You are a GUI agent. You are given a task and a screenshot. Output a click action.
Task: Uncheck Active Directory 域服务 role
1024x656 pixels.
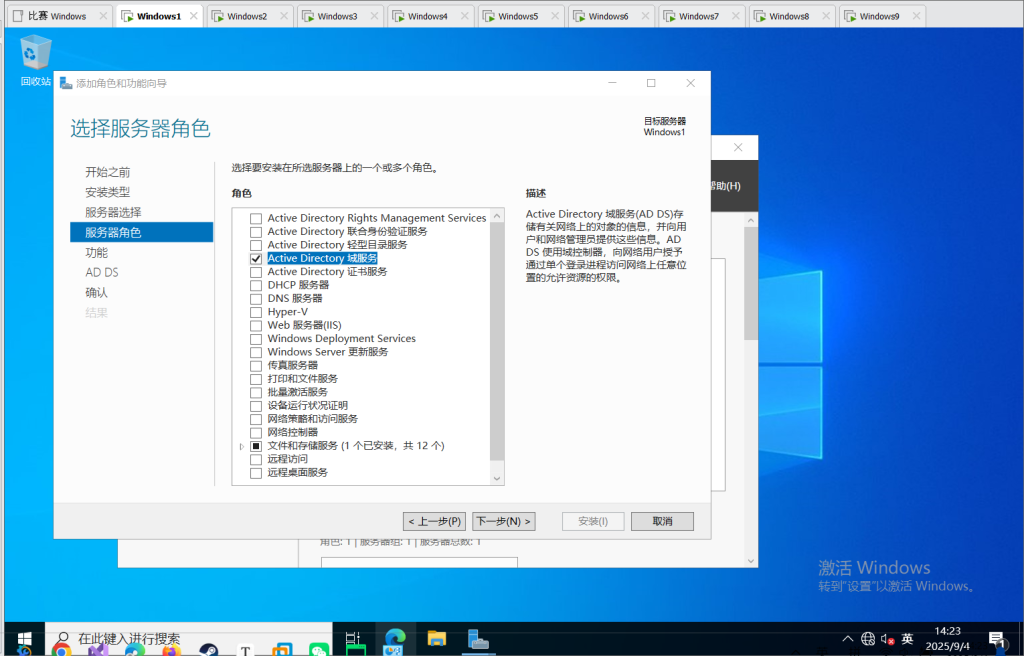coord(256,258)
